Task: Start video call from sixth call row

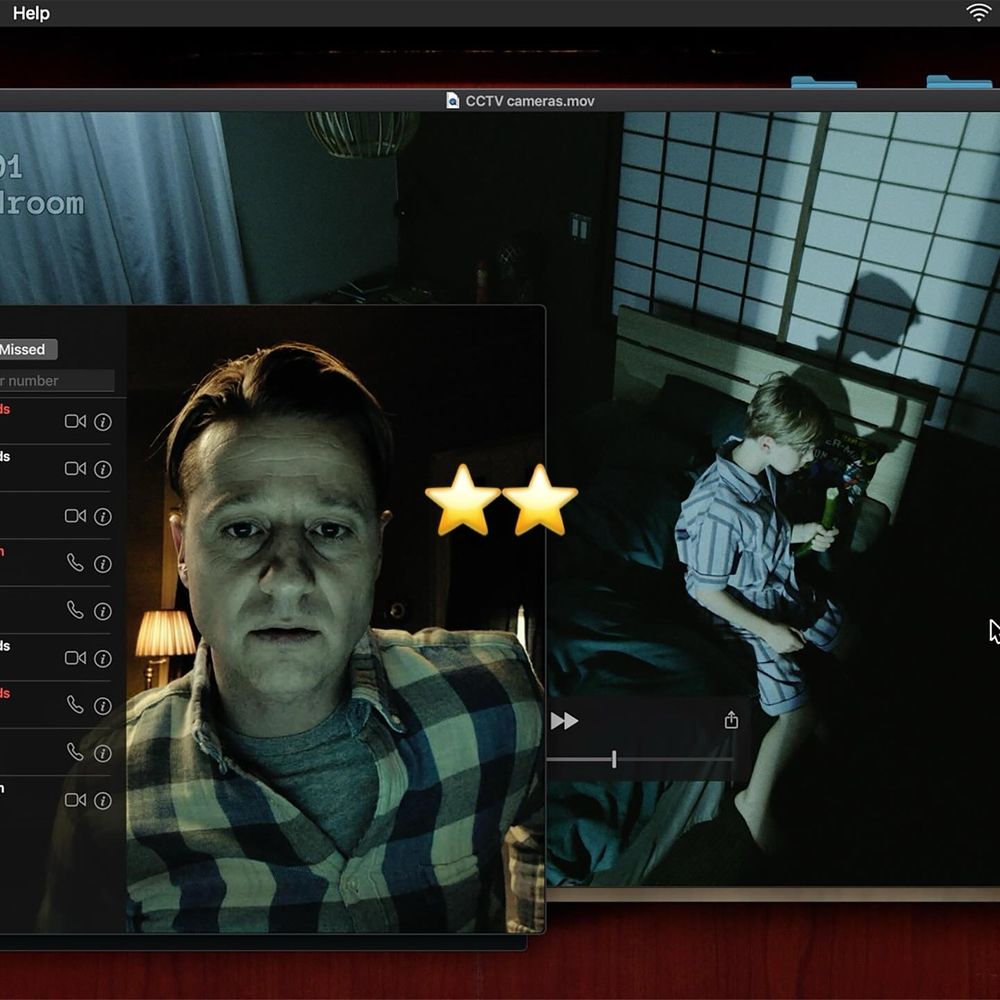Action: (x=75, y=658)
